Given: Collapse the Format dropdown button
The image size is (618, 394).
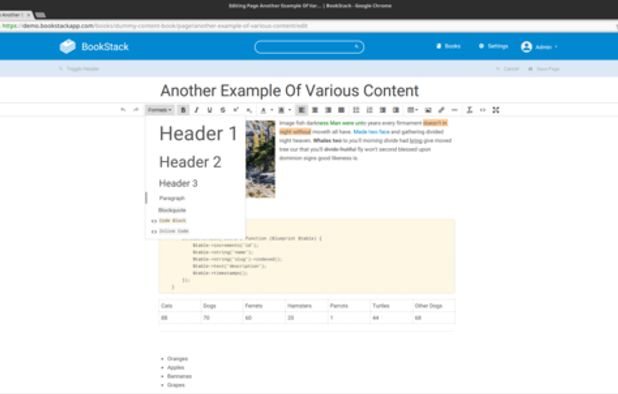Looking at the screenshot, I should tap(160, 110).
